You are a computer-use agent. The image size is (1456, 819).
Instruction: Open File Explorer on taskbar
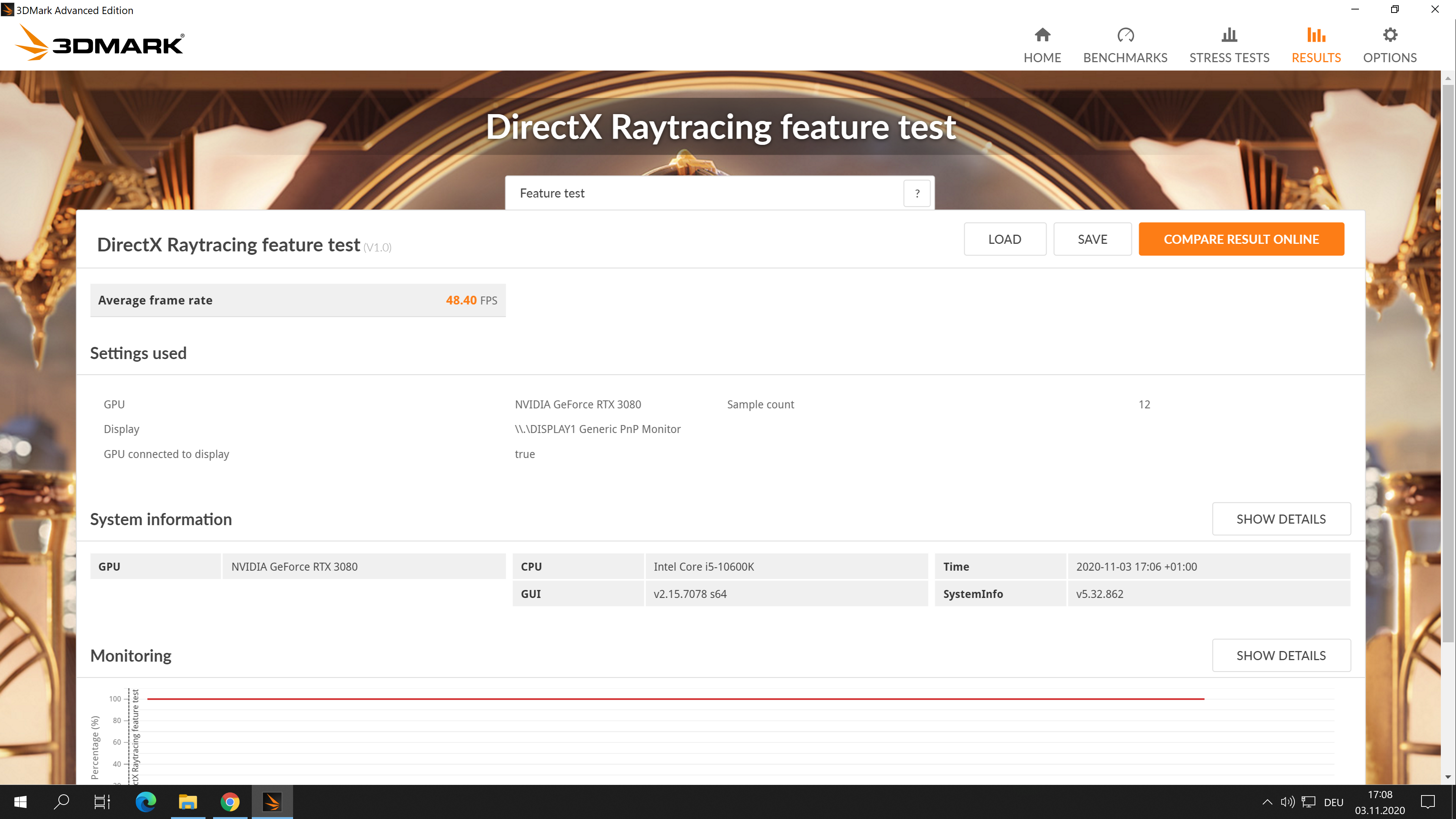[x=188, y=802]
